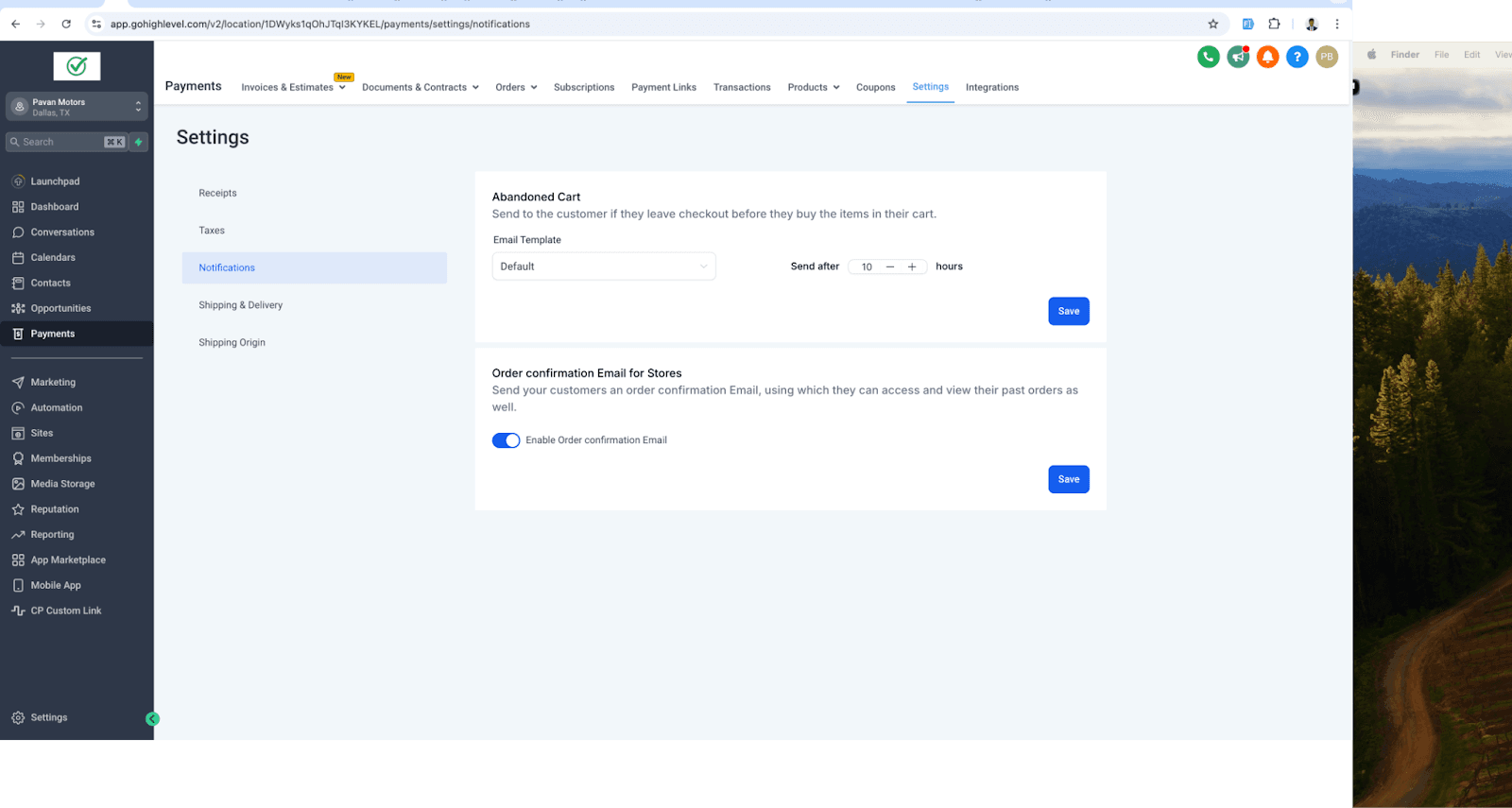
Task: Click the Media Storage image icon
Action: click(x=18, y=484)
